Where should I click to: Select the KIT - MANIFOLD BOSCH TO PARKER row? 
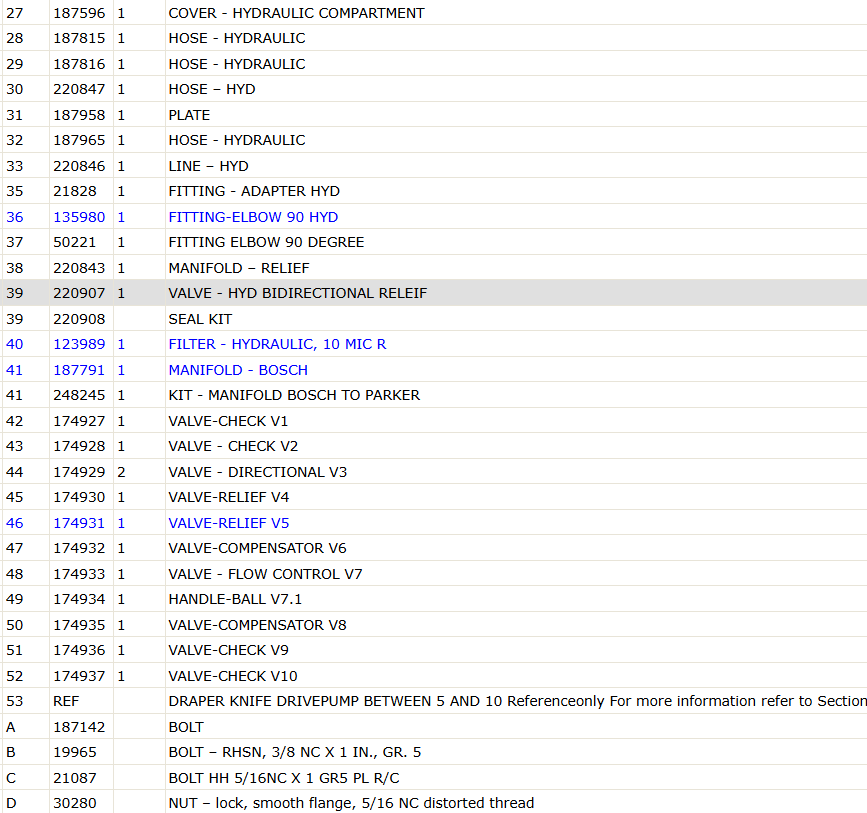tap(434, 395)
